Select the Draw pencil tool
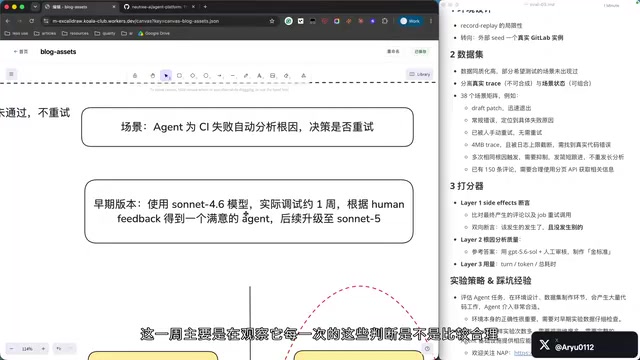The height and width of the screenshot is (360, 640). pos(246,76)
